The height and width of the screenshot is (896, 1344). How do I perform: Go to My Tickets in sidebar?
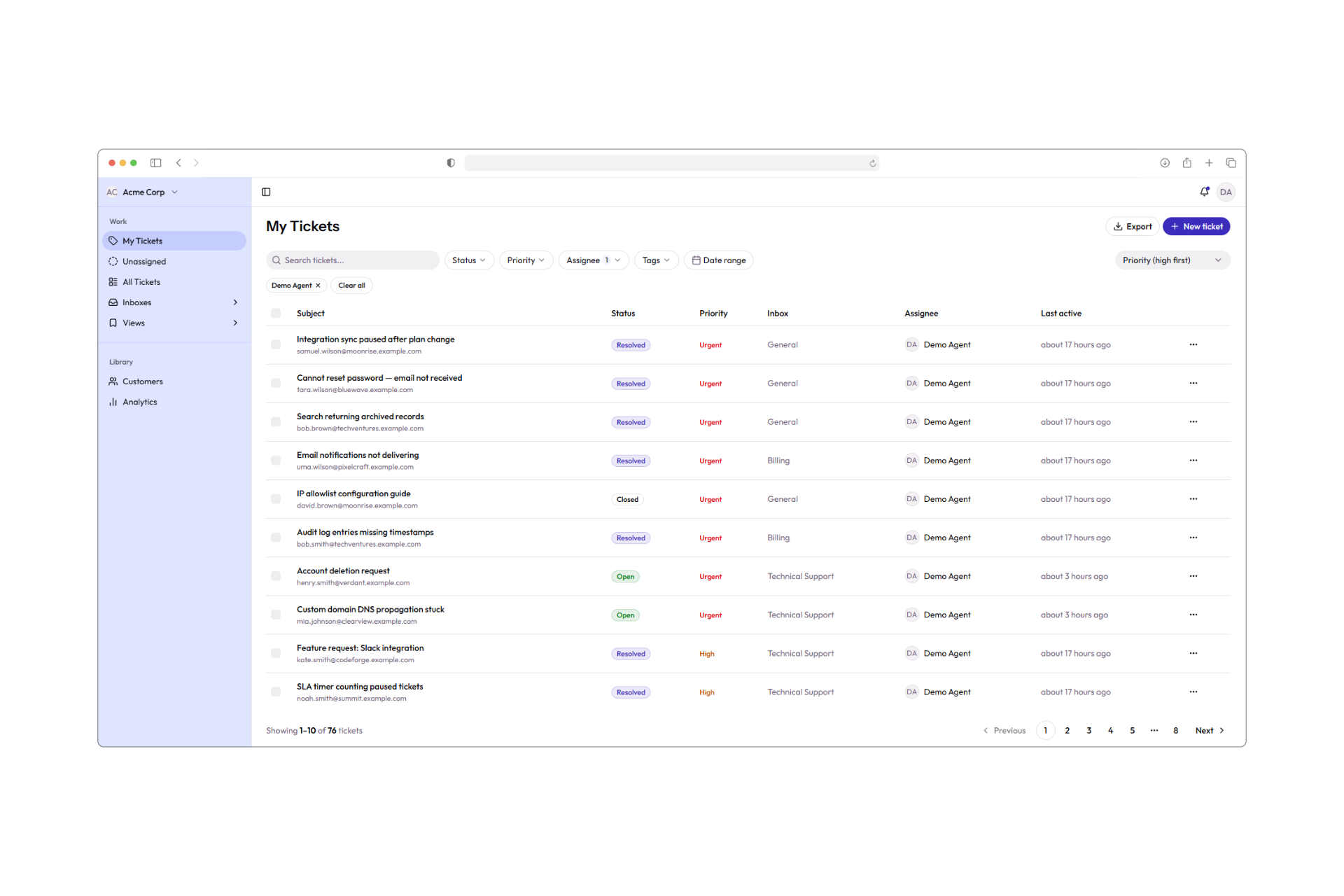[x=174, y=241]
